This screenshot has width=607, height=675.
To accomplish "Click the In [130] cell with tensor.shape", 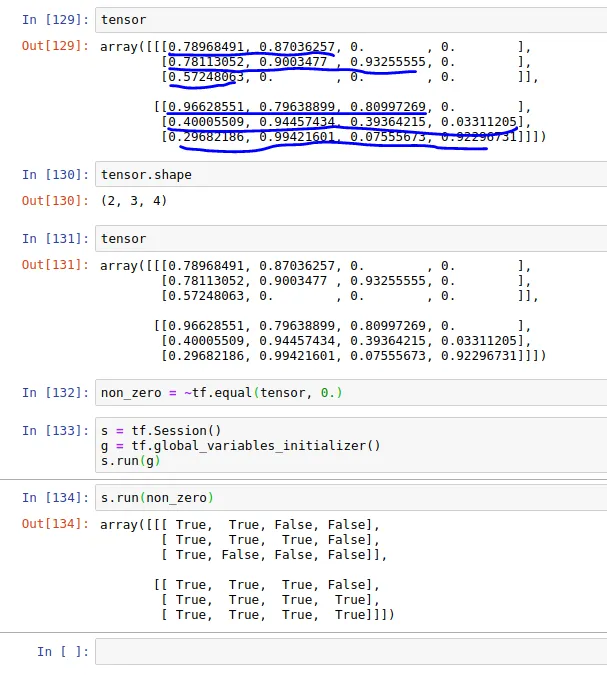I will (x=351, y=174).
